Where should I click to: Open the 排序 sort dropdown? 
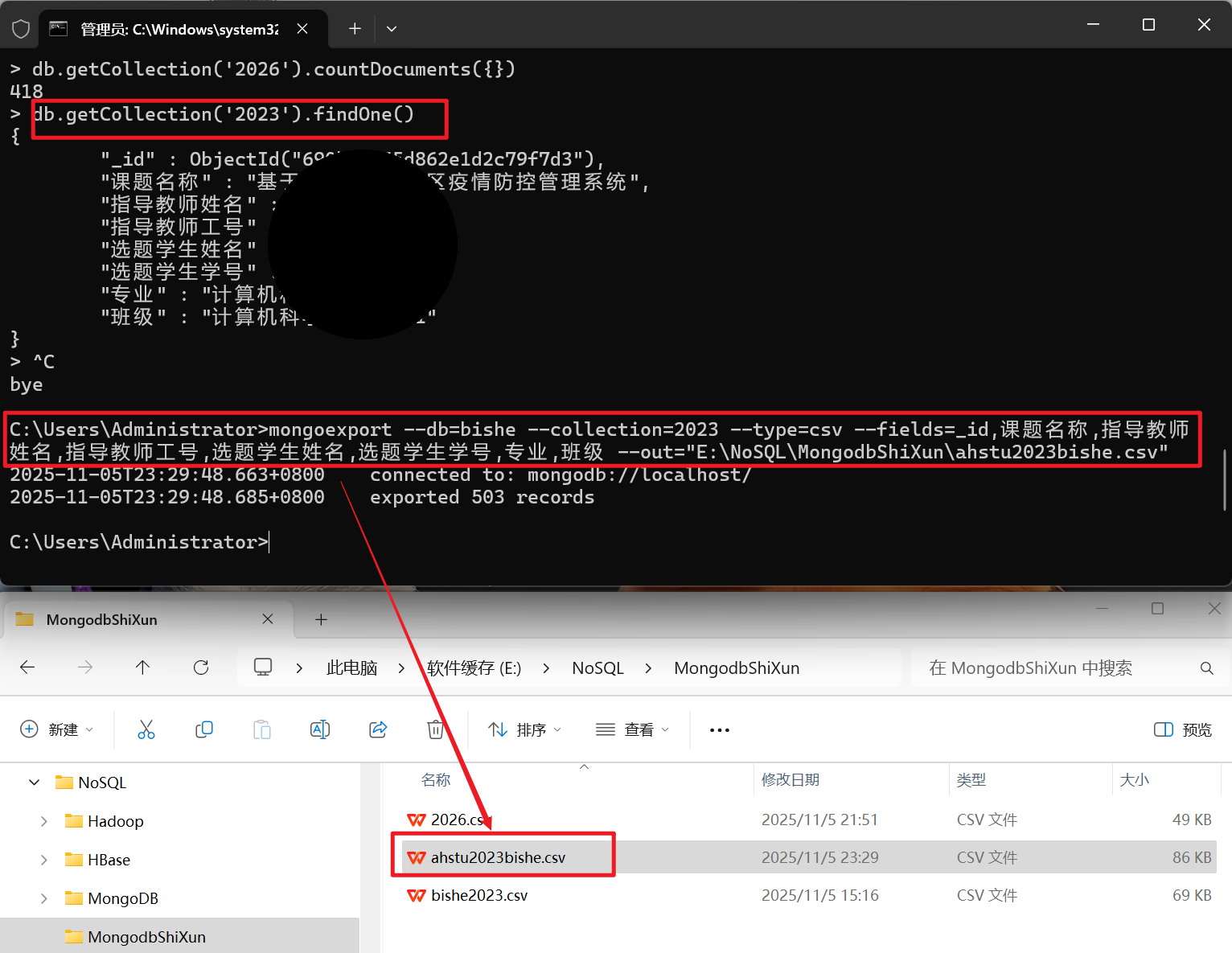click(x=524, y=729)
